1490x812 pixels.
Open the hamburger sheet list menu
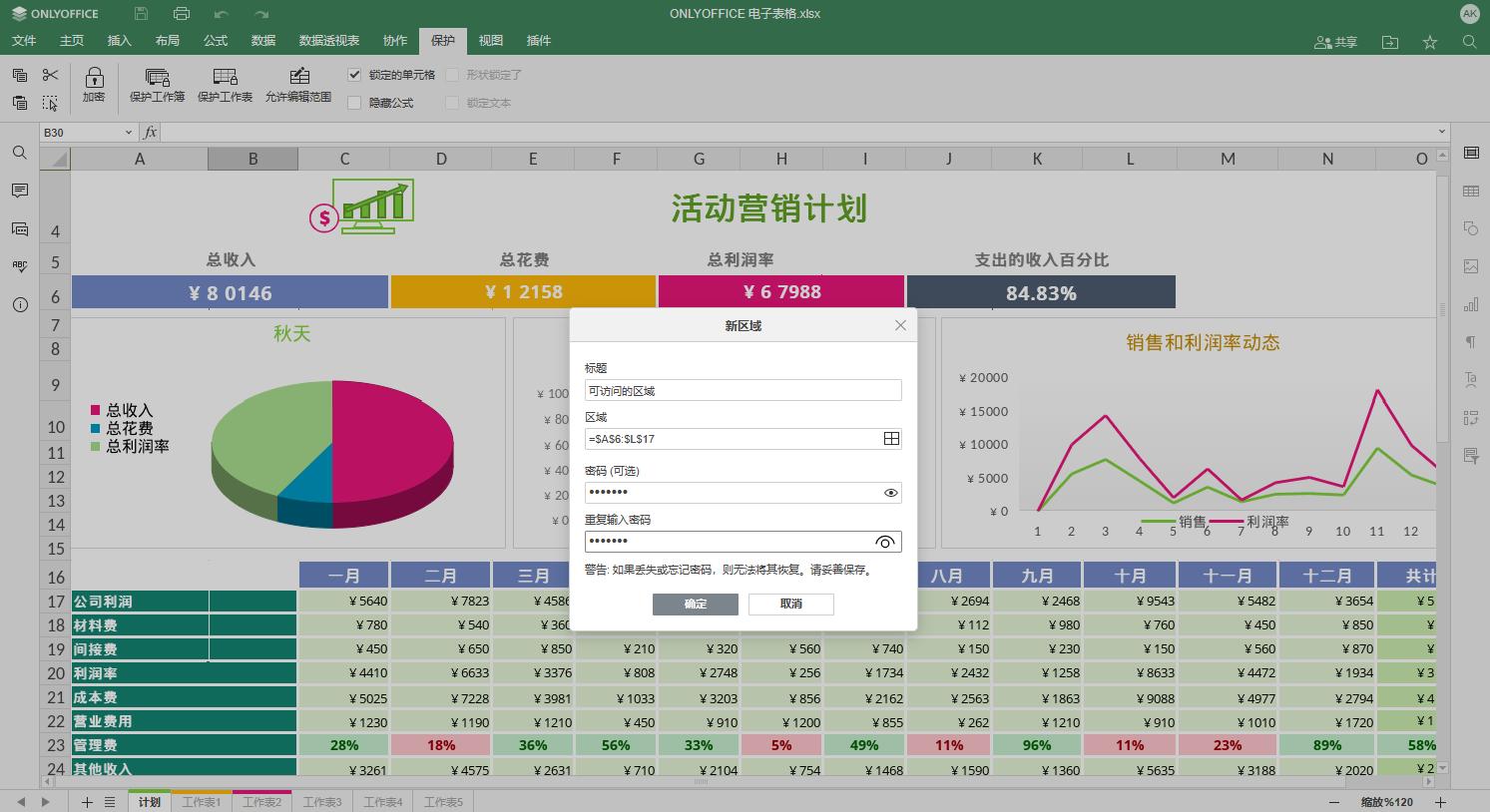[110, 801]
